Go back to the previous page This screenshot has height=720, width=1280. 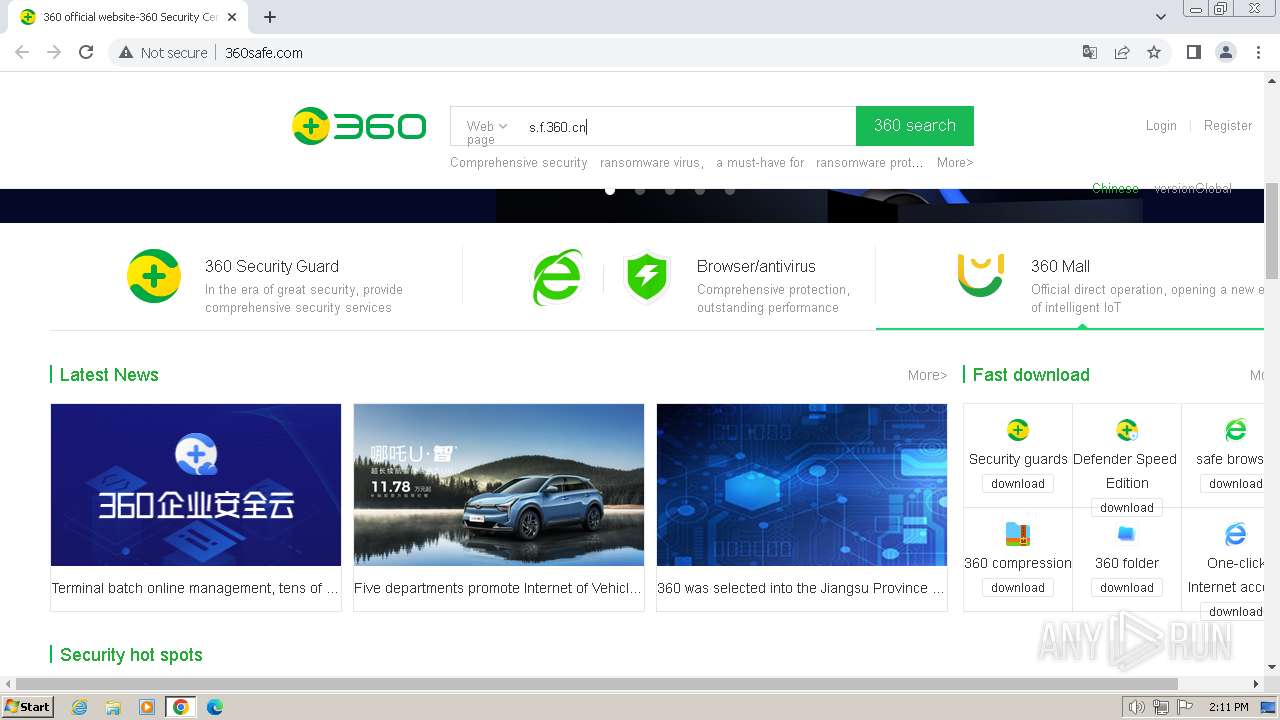[x=22, y=53]
